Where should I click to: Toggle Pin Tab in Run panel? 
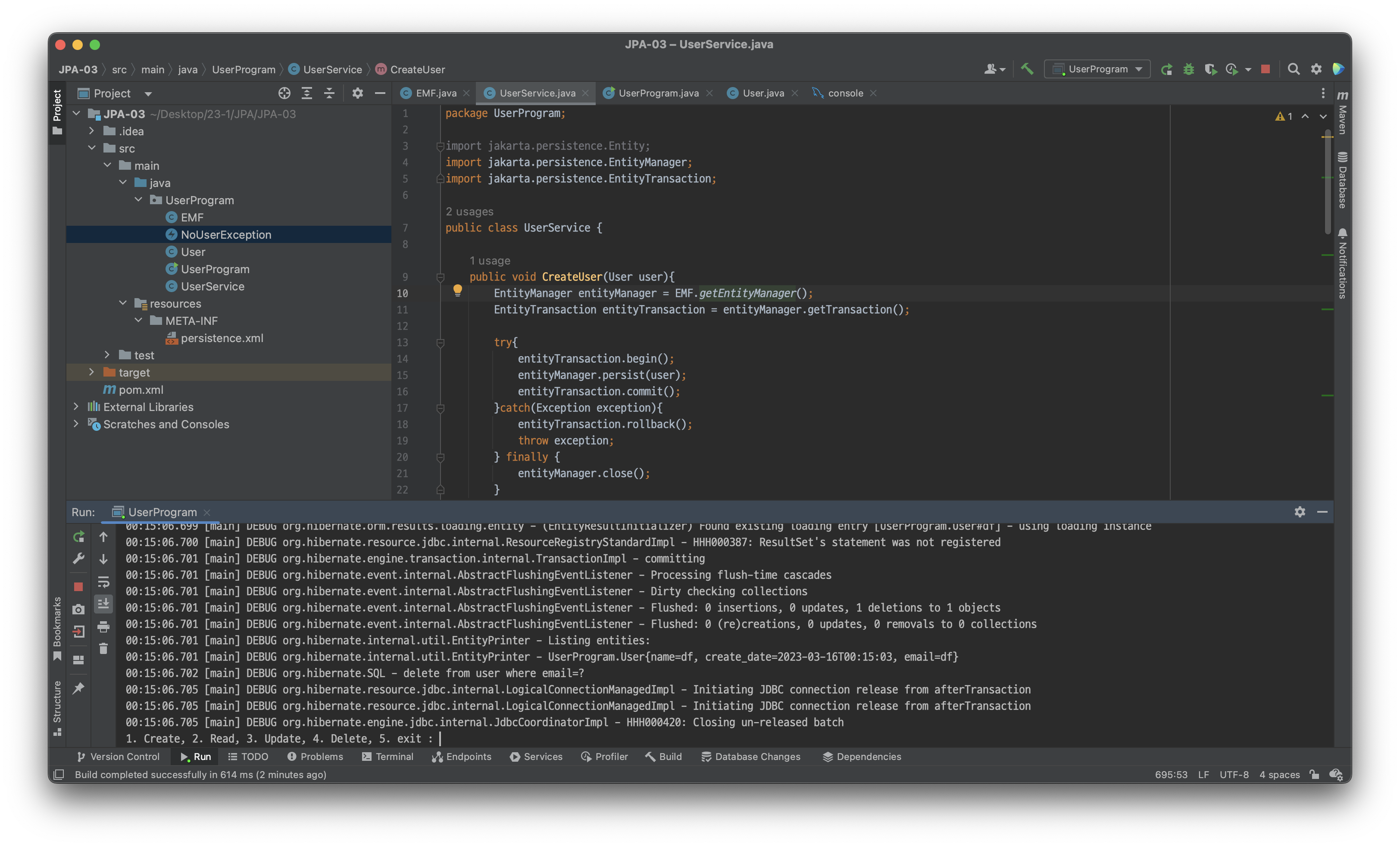(78, 688)
